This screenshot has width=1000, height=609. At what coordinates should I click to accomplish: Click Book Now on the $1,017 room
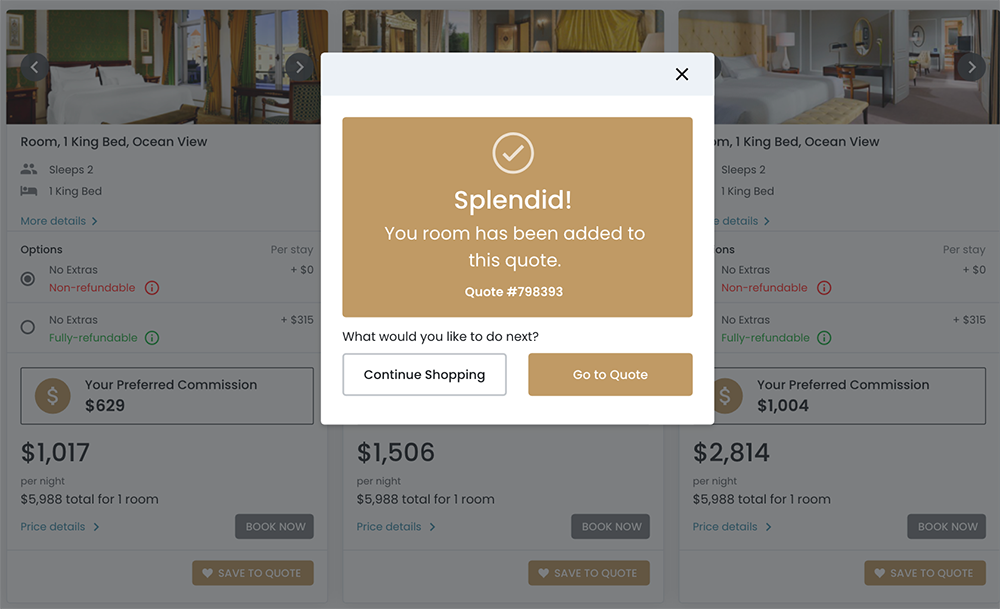tap(274, 527)
